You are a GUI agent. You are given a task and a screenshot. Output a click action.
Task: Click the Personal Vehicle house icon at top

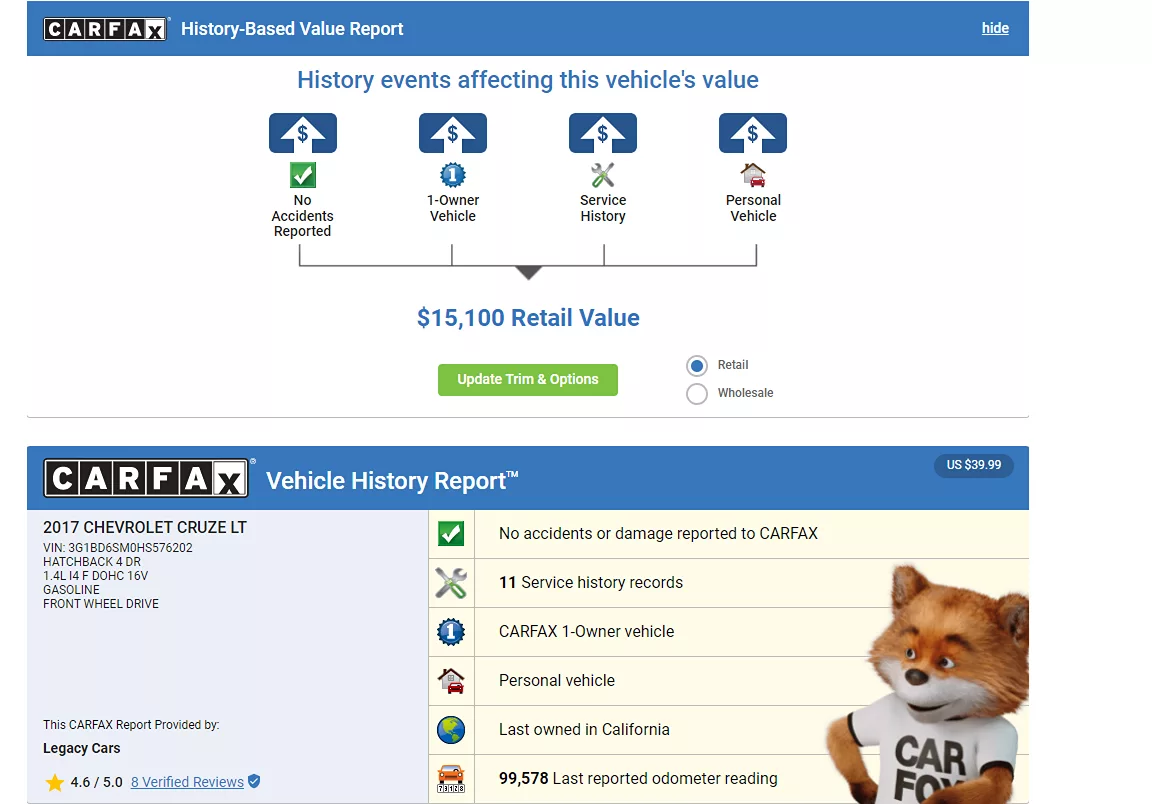pyautogui.click(x=753, y=175)
